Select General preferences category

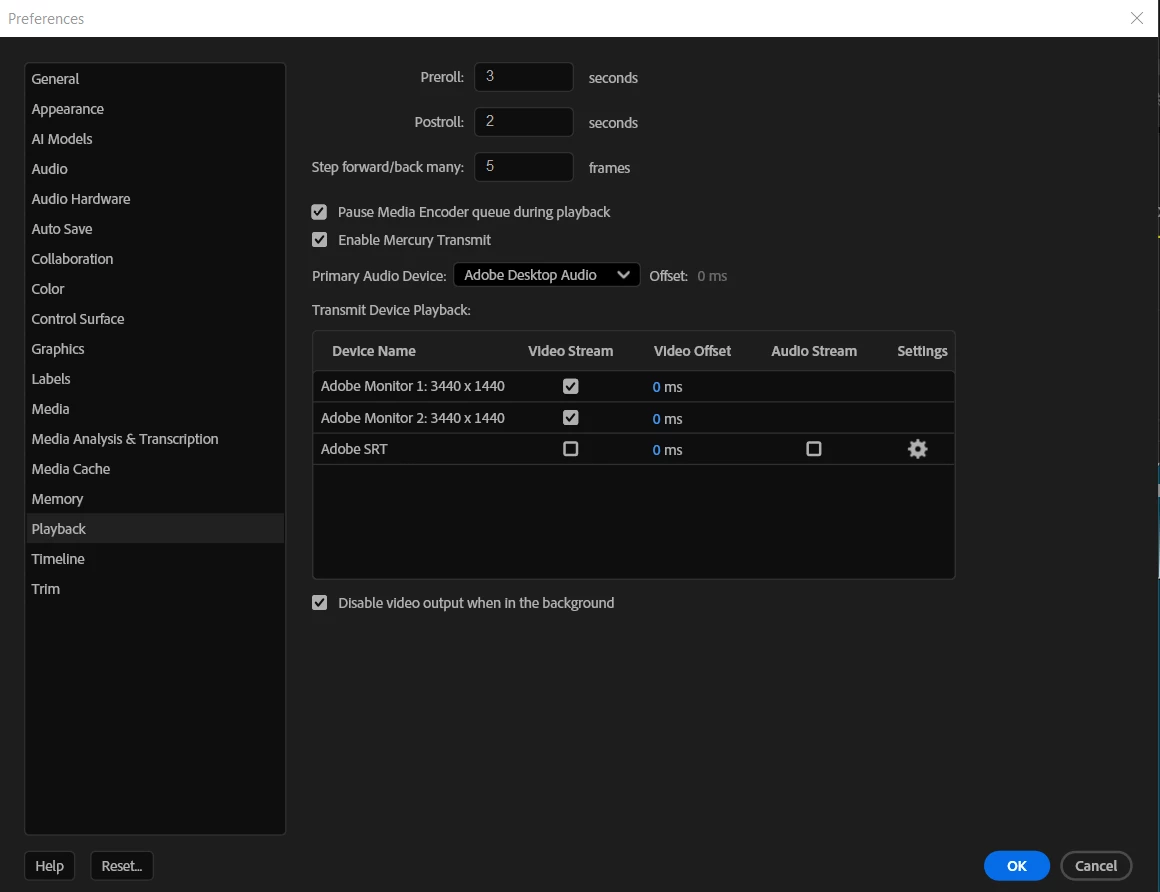click(155, 79)
